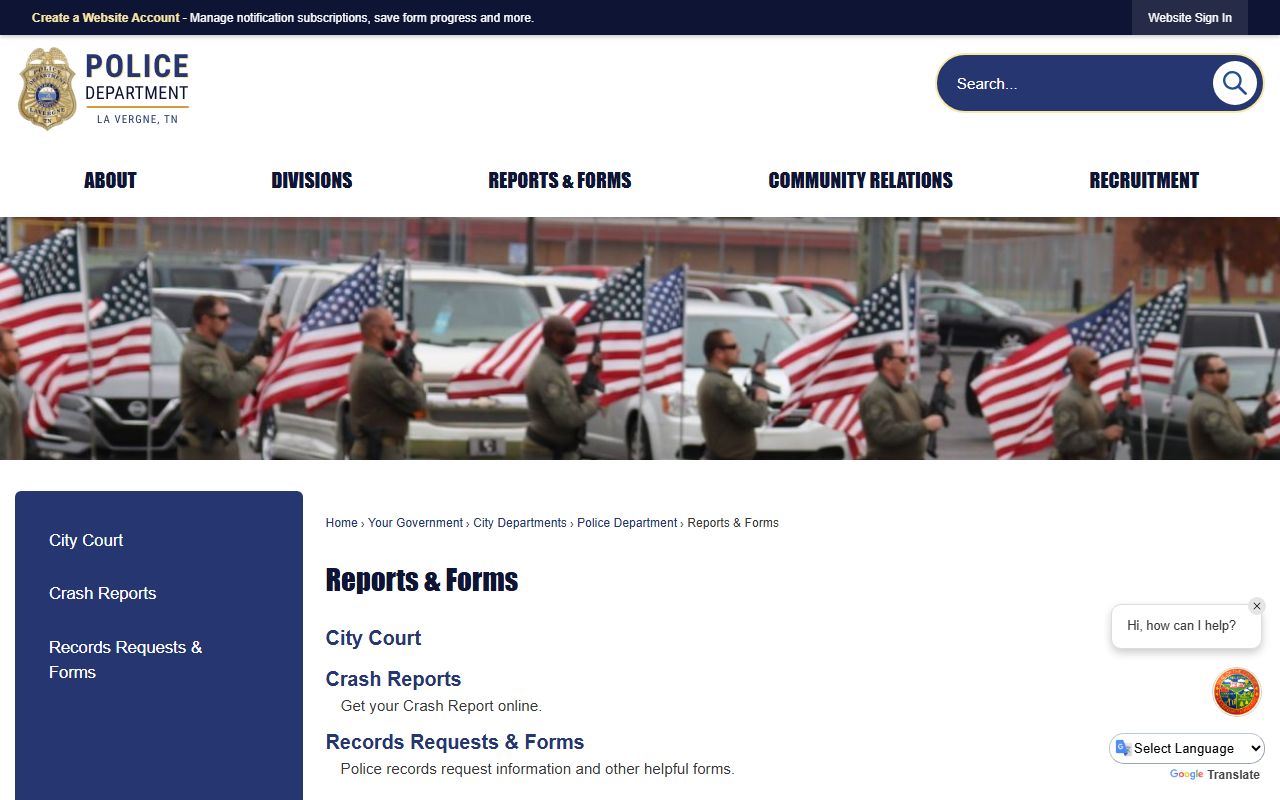Close the chat greeting bubble
Viewport: 1280px width, 800px height.
(x=1257, y=606)
